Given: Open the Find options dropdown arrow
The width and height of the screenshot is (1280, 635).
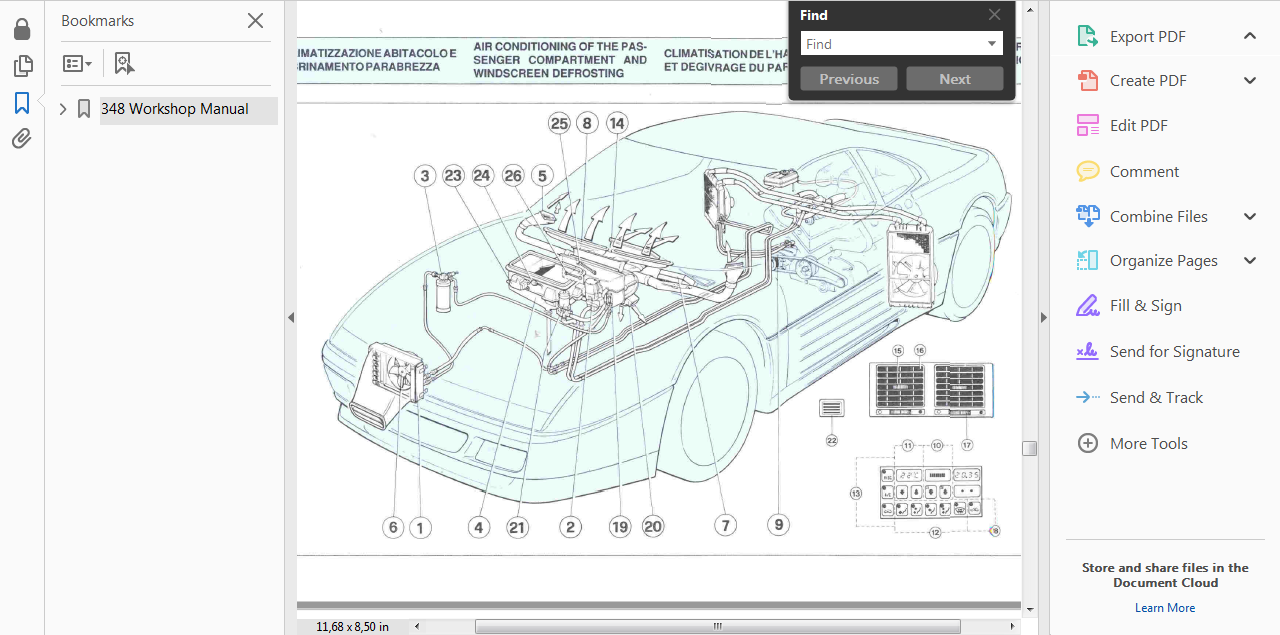Looking at the screenshot, I should click(992, 44).
